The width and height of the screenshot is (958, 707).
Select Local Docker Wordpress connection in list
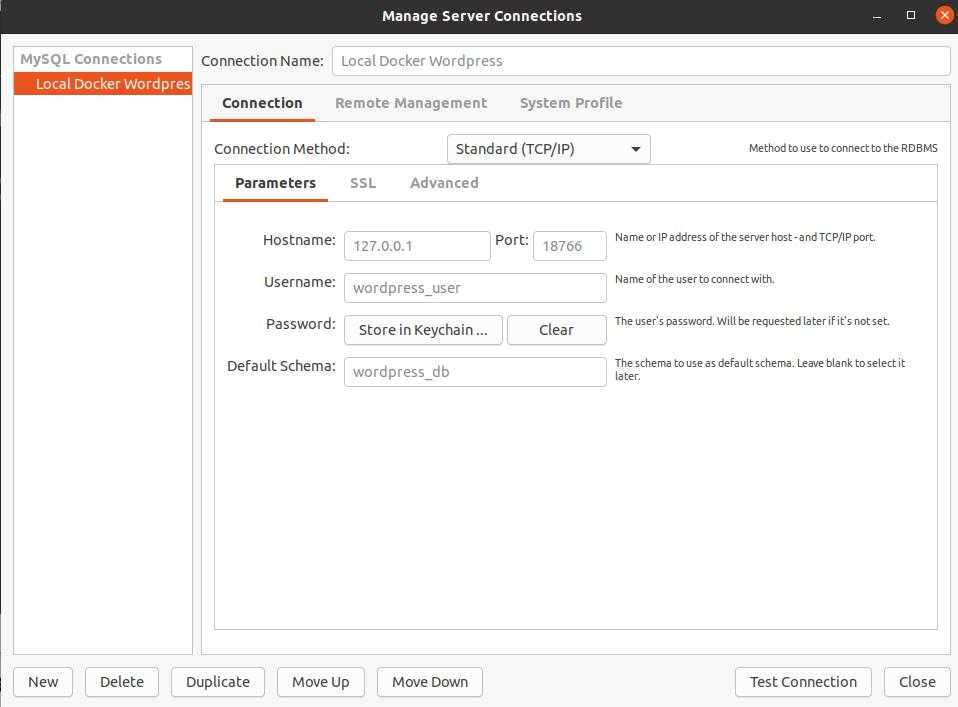point(103,84)
